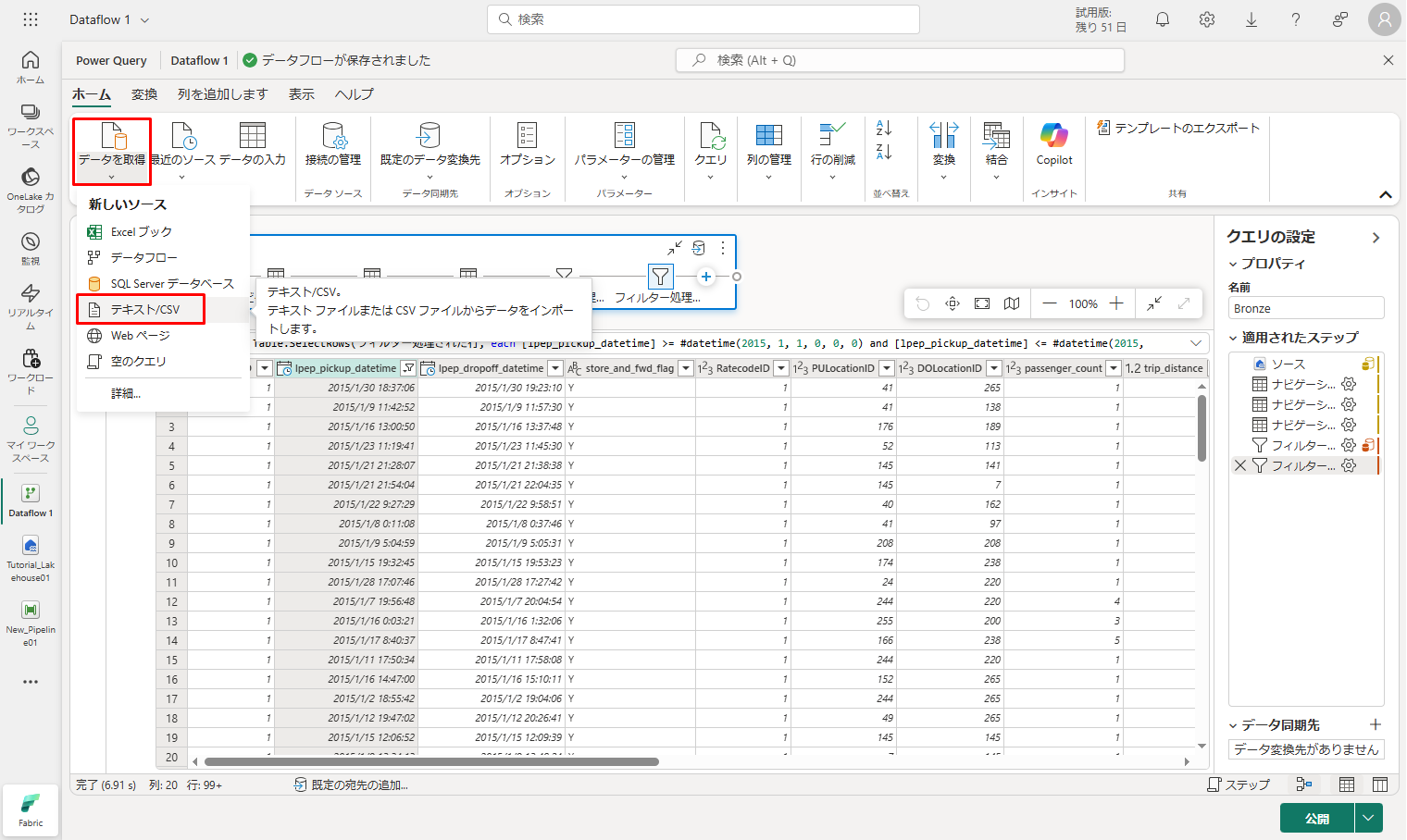
Task: Add a data destination with plus
Action: (x=1376, y=724)
